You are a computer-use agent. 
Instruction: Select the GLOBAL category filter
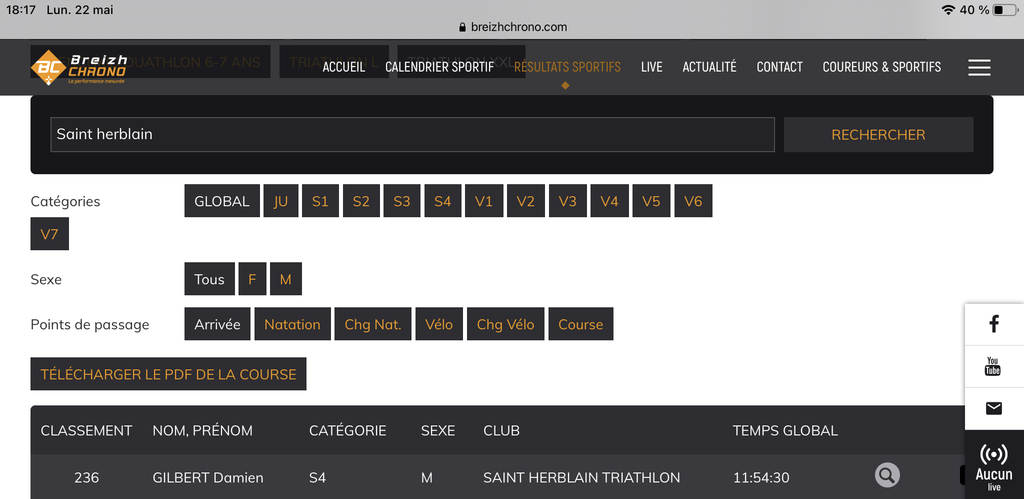coord(222,201)
